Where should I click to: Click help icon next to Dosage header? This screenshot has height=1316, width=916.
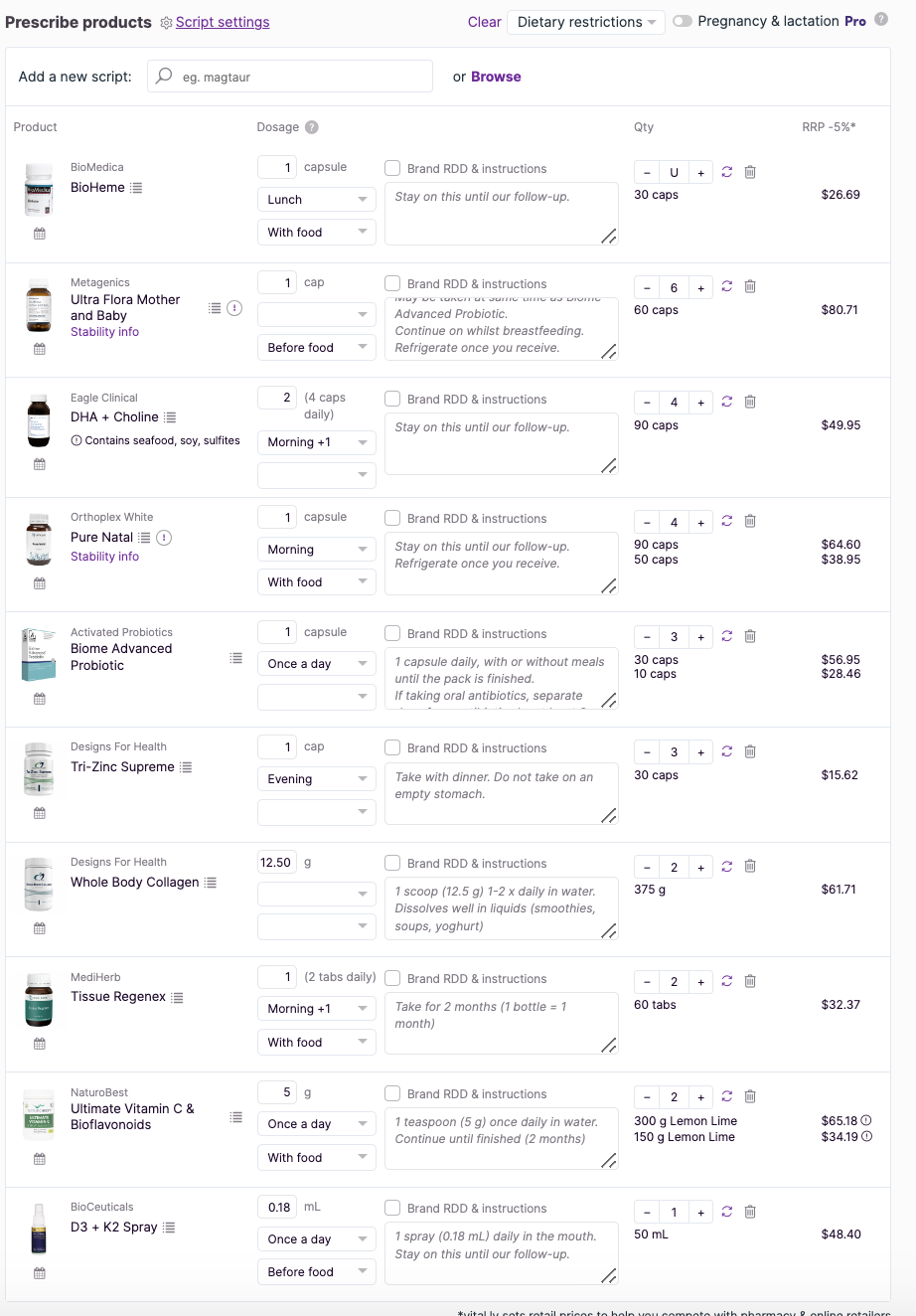point(312,127)
